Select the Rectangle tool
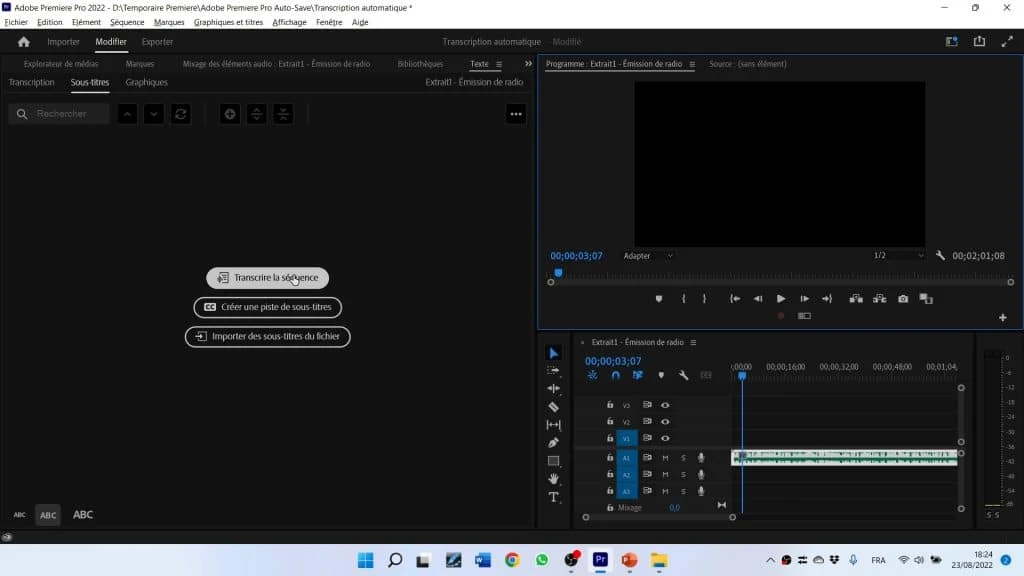The width and height of the screenshot is (1024, 576). point(553,460)
